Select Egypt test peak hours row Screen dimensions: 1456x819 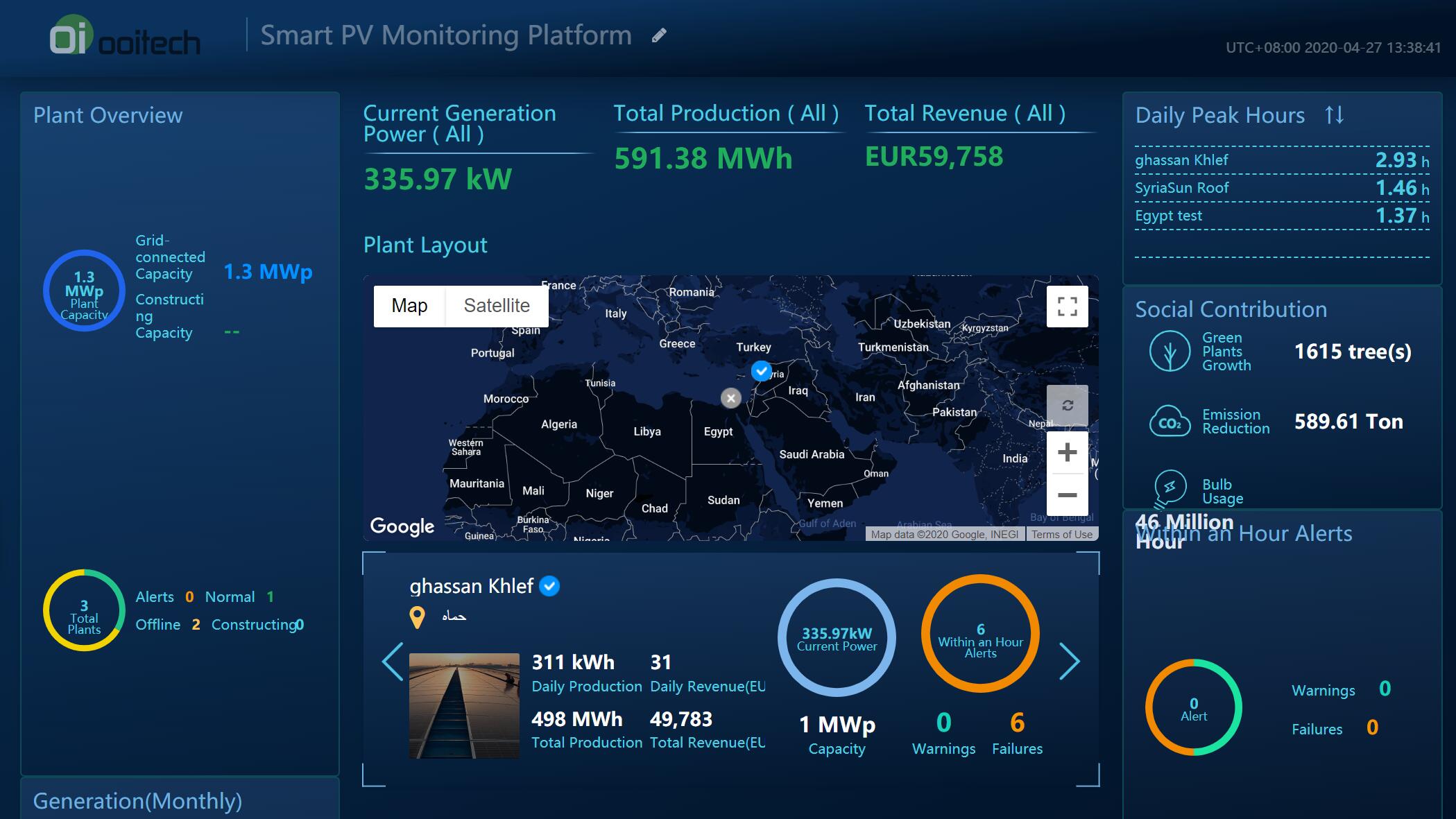(x=1282, y=216)
